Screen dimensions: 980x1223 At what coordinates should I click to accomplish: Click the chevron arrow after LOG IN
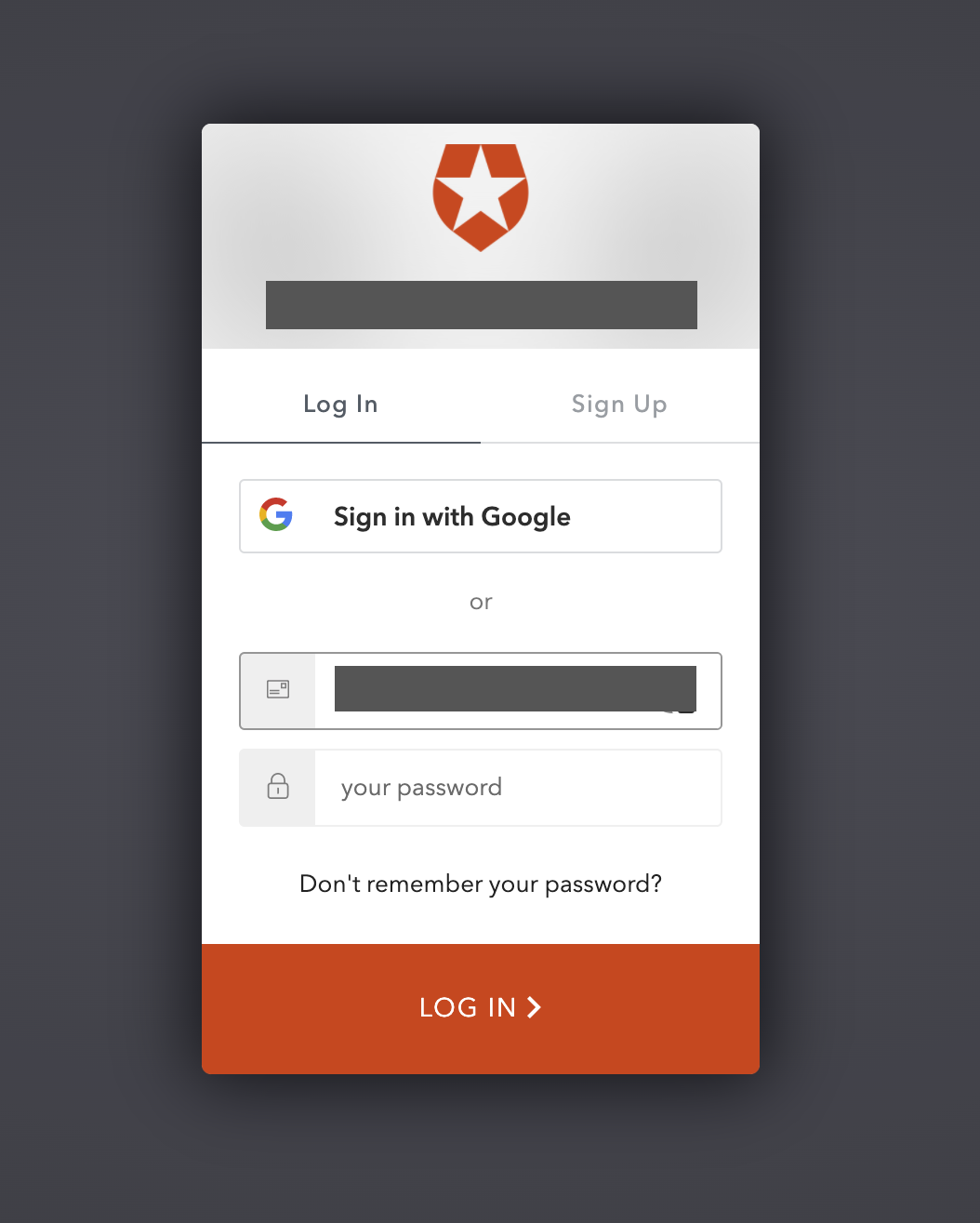coord(534,1007)
